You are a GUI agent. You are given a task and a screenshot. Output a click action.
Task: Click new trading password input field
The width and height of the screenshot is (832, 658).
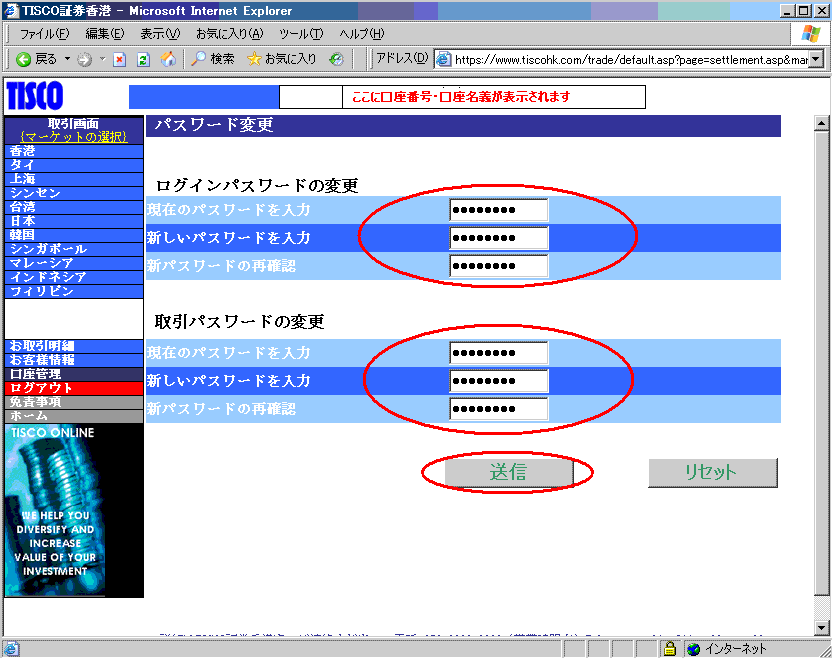pos(499,380)
